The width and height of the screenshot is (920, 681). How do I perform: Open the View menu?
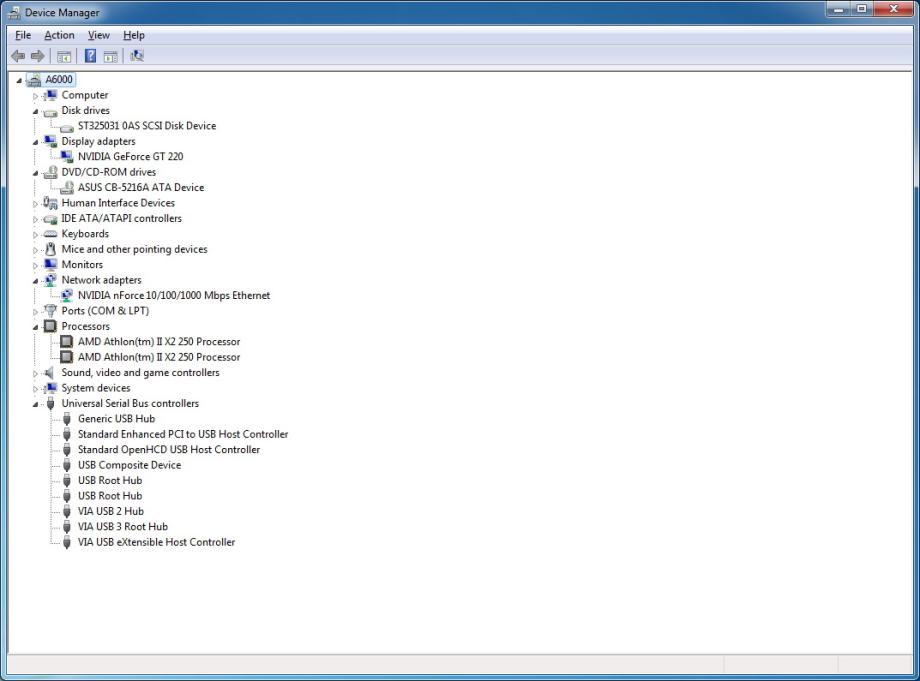99,35
